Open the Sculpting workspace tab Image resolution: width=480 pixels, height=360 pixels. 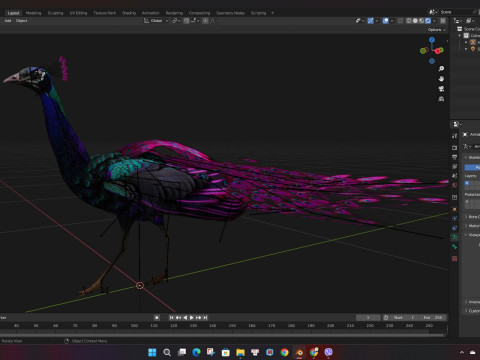[x=55, y=13]
